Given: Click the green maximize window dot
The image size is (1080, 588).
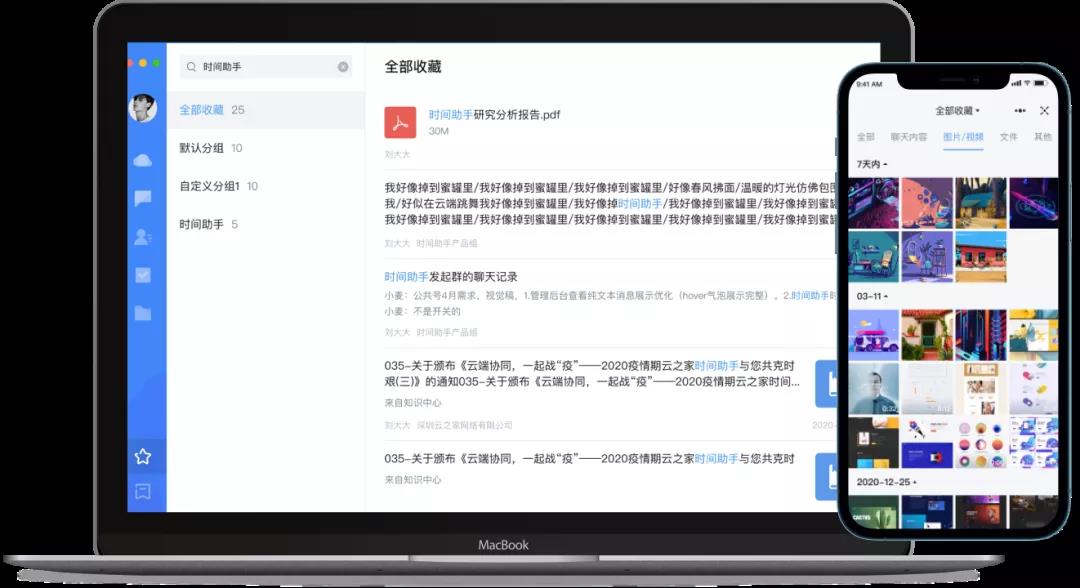Looking at the screenshot, I should tap(156, 63).
